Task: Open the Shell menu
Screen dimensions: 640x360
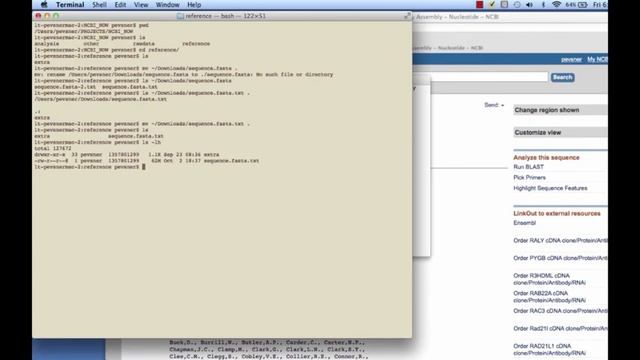Action: pyautogui.click(x=99, y=5)
